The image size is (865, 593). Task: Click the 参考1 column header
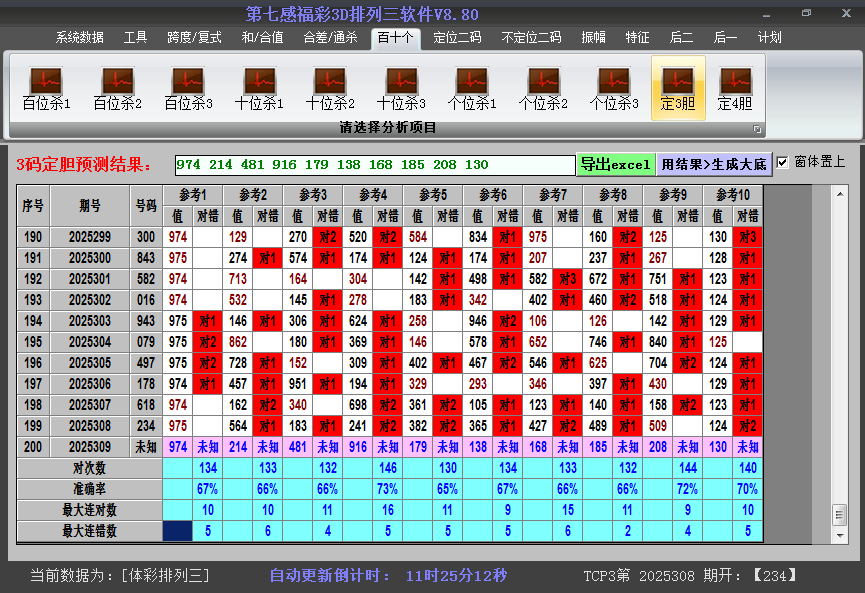192,194
